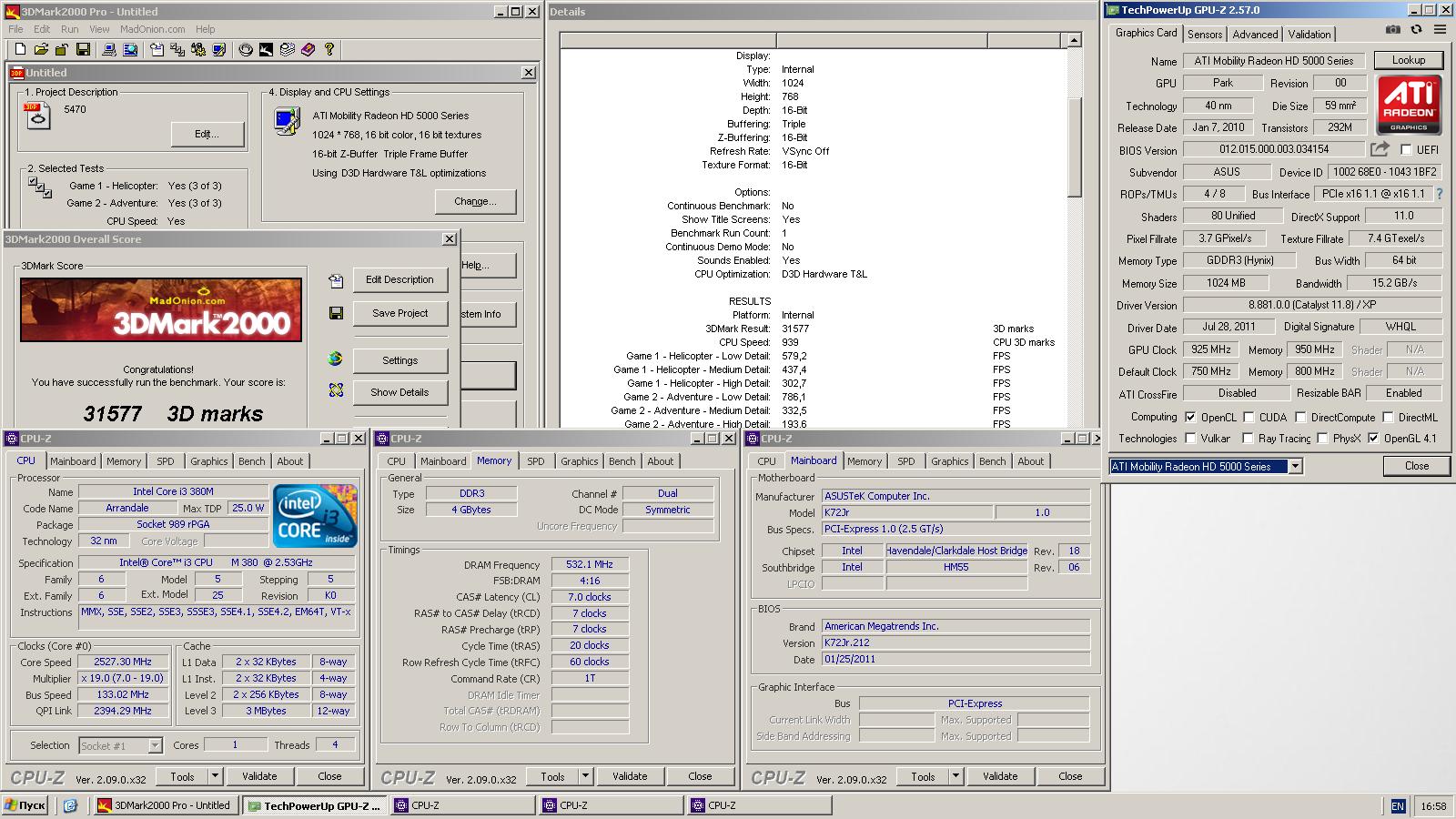1456x819 pixels.
Task: Click Edit... in Project Description
Action: [x=207, y=134]
